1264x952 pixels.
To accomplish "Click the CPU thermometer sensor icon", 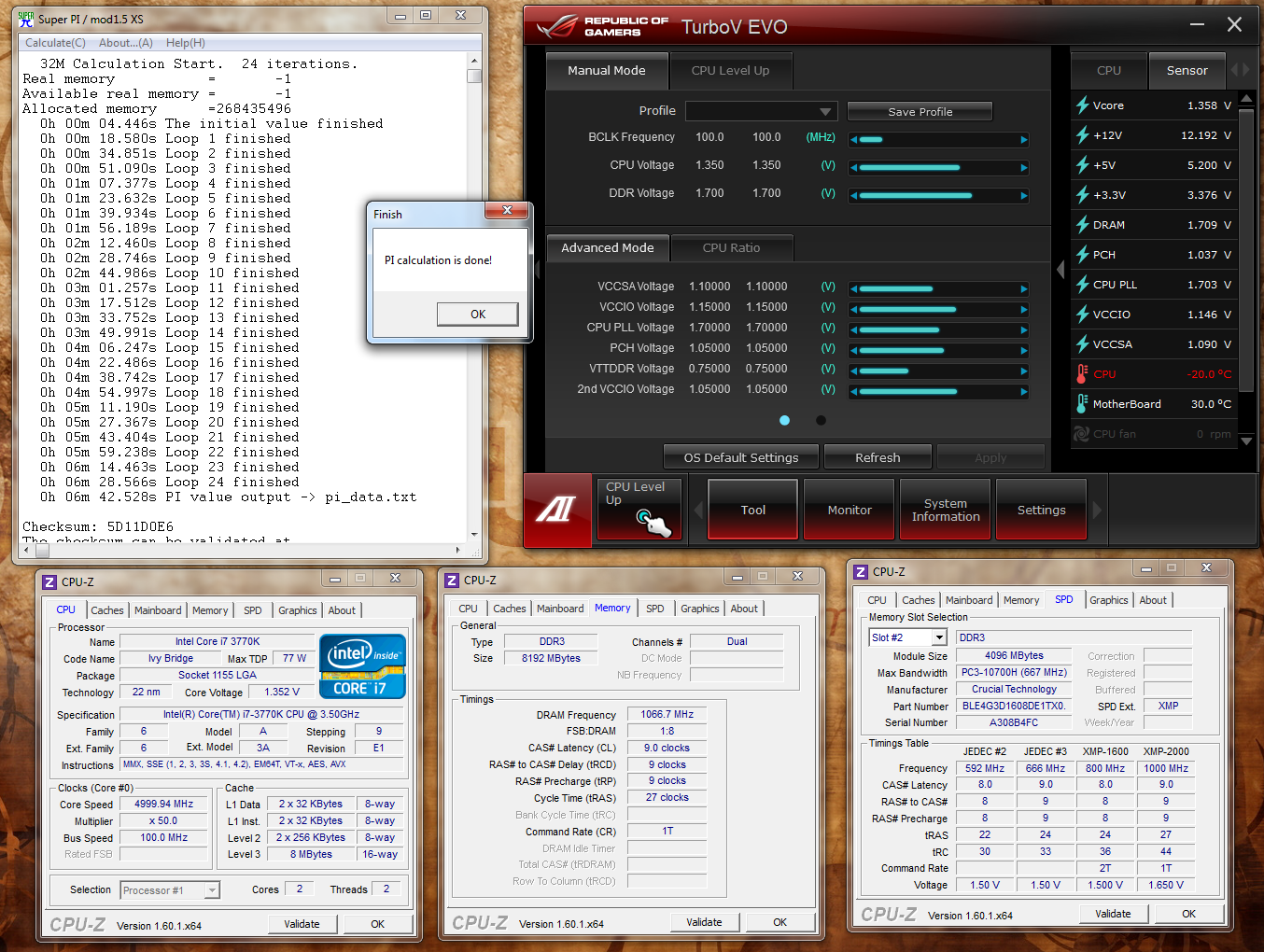I will pos(1082,374).
